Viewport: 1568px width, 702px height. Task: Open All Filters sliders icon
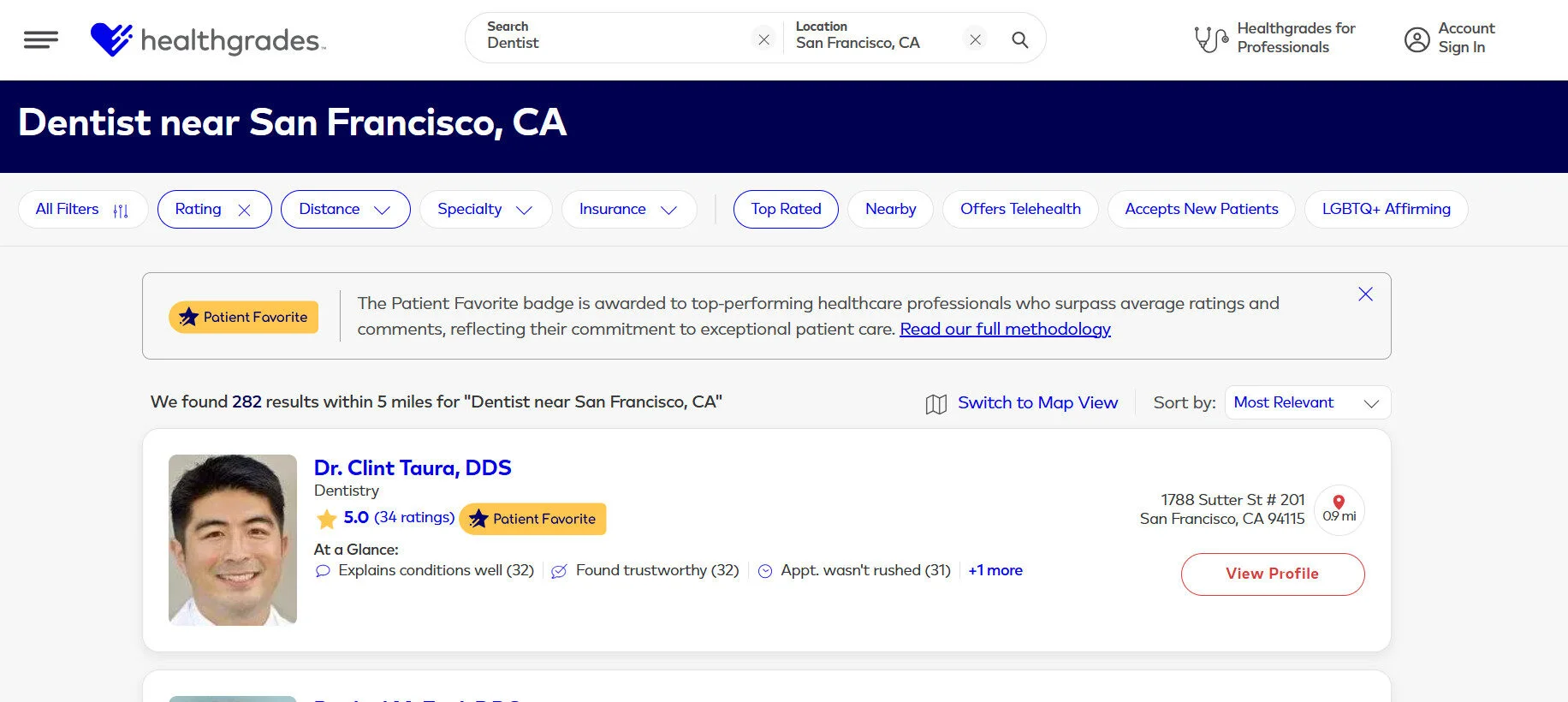coord(121,210)
